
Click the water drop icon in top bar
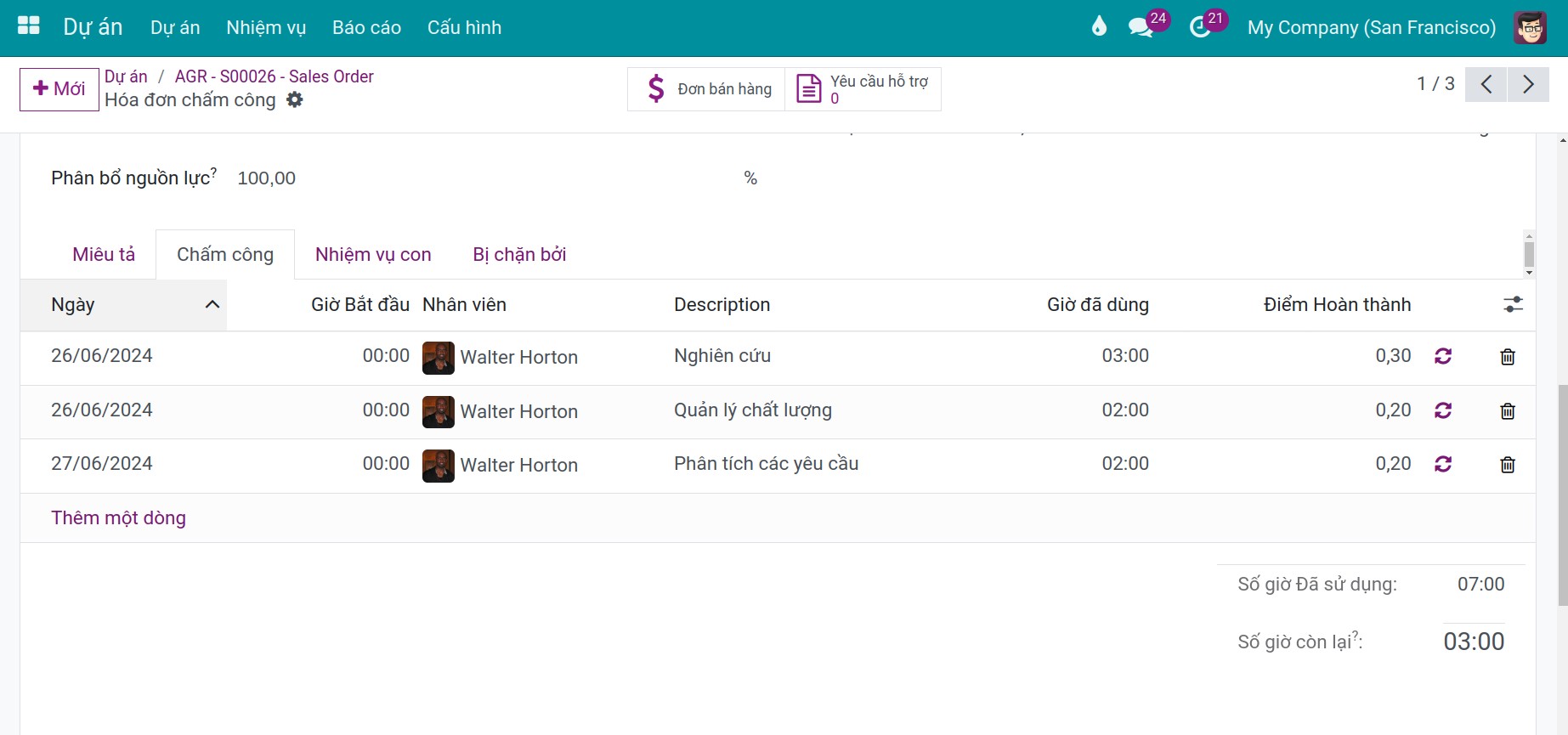[x=1099, y=26]
